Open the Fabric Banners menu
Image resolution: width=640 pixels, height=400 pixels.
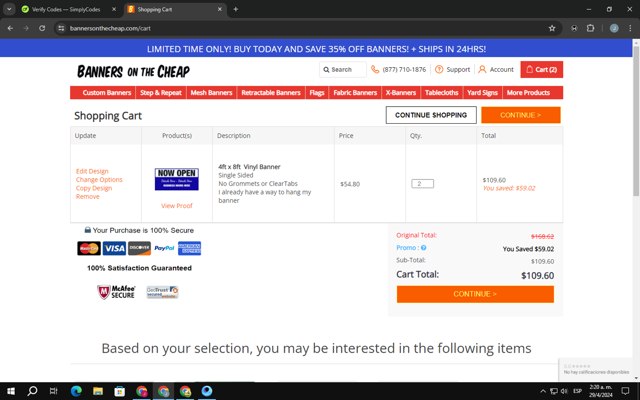click(355, 93)
